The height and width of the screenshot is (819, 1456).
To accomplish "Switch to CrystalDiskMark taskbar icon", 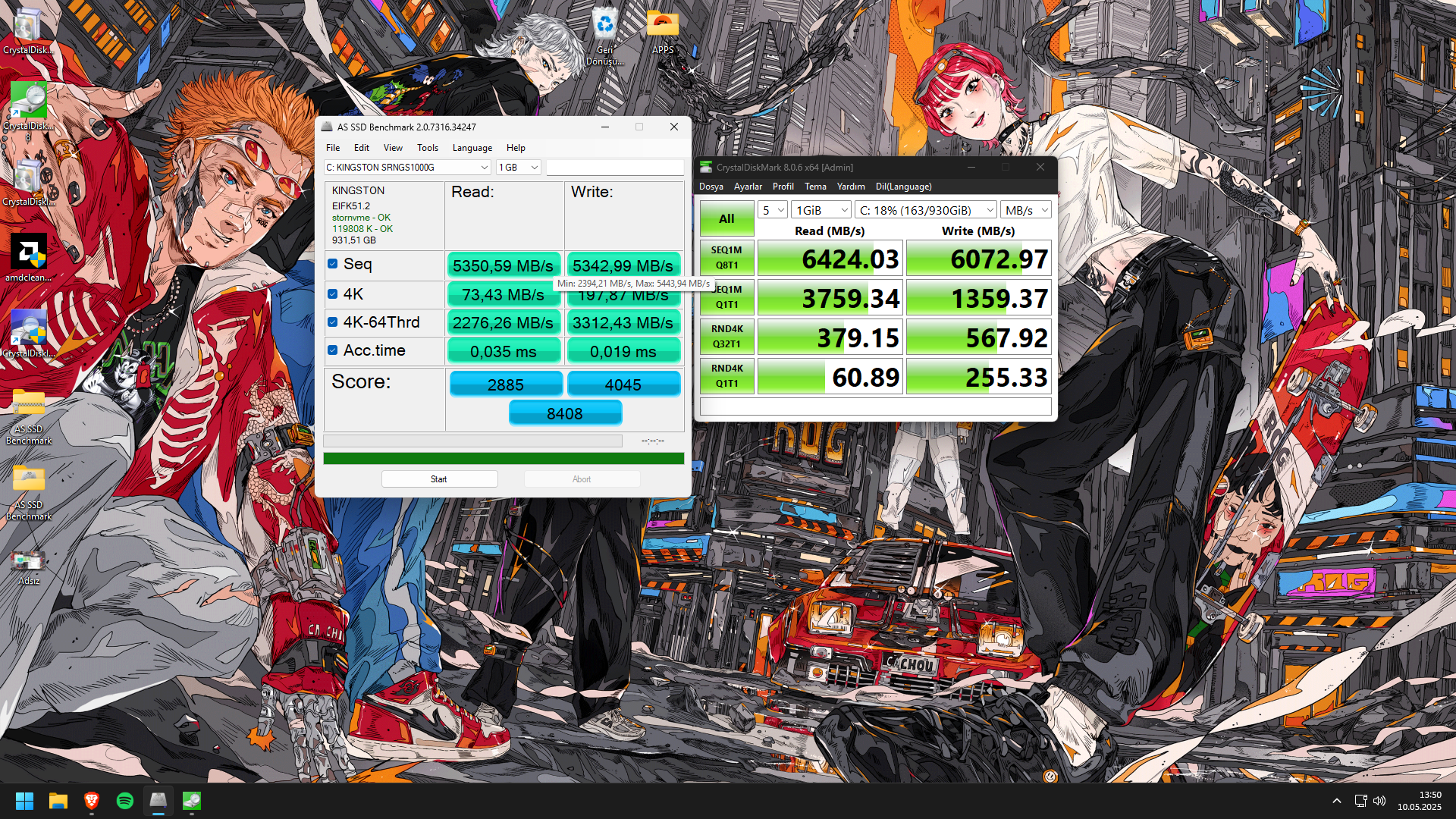I will 192,801.
